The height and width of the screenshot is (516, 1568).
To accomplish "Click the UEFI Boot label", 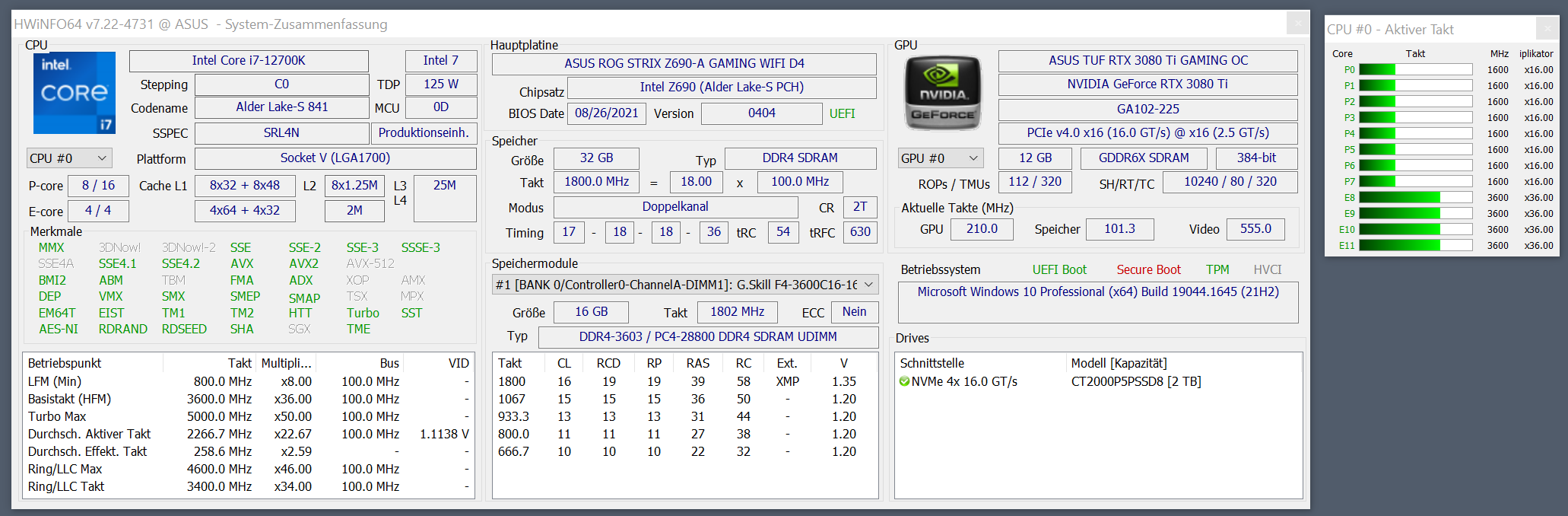I will pyautogui.click(x=1059, y=269).
